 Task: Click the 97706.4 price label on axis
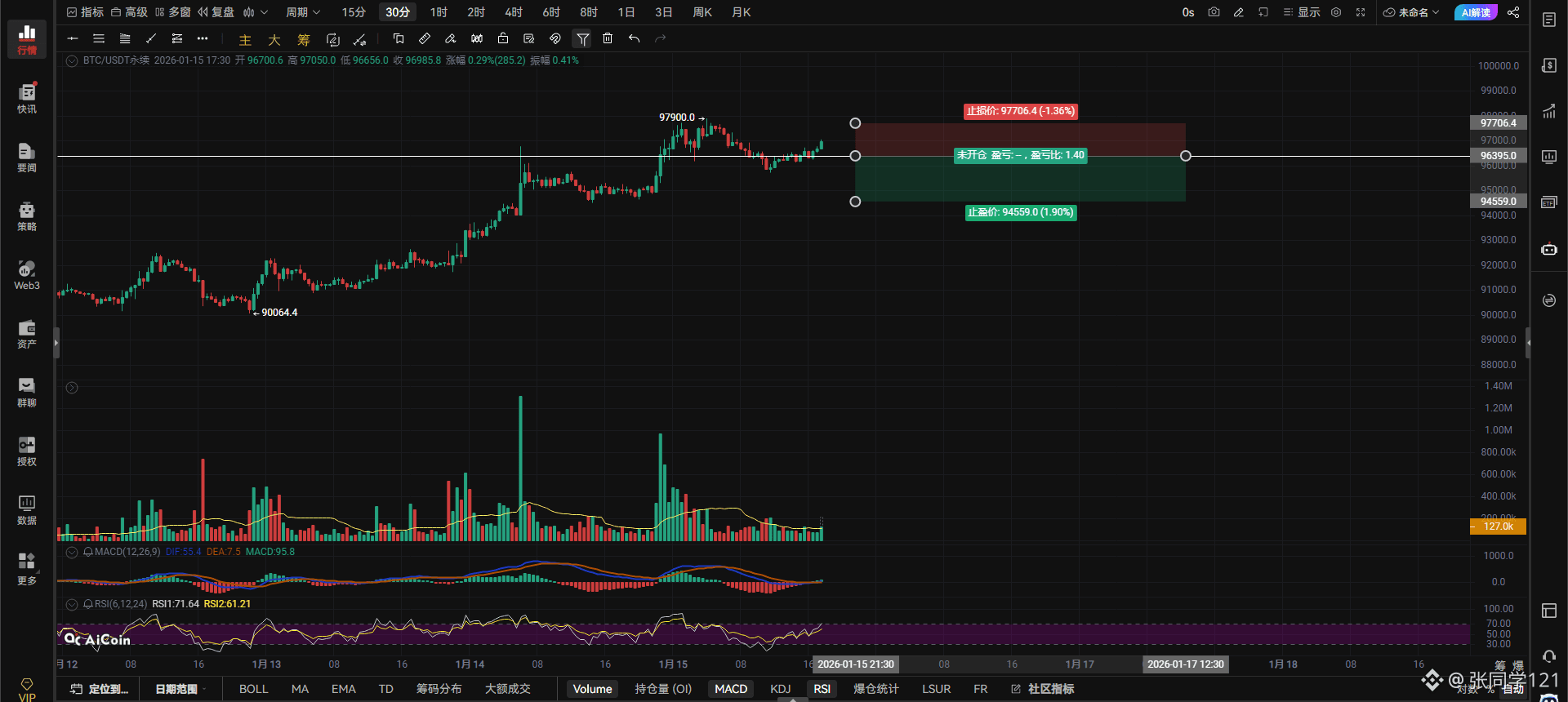pos(1499,123)
